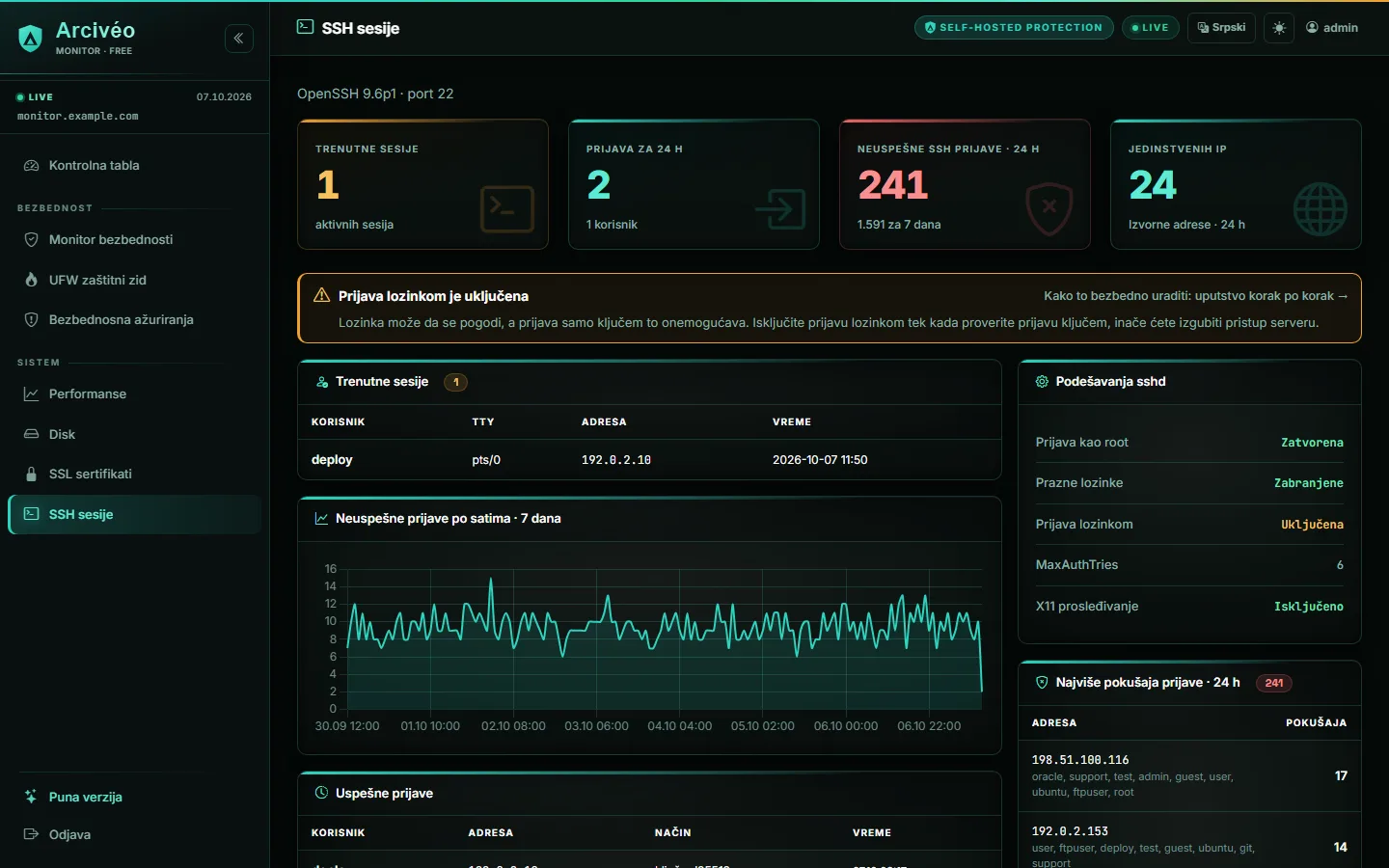Click the gear icon beside Podešavanja sshd

[x=1042, y=382]
